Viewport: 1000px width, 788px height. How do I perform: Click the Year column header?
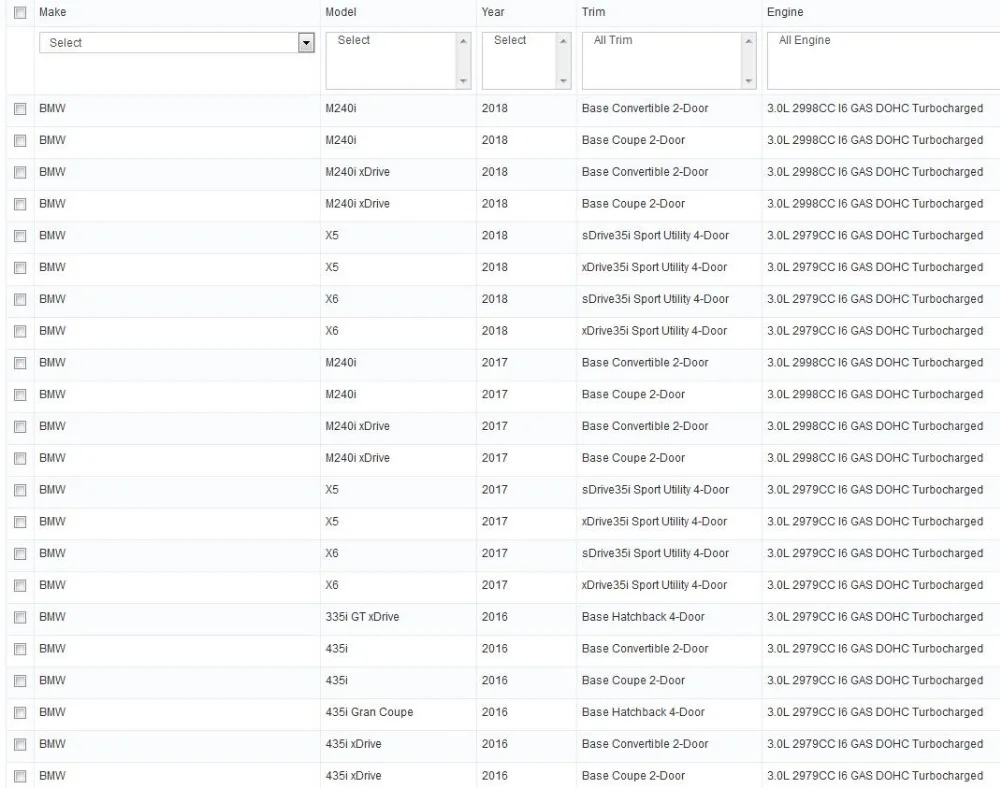493,12
